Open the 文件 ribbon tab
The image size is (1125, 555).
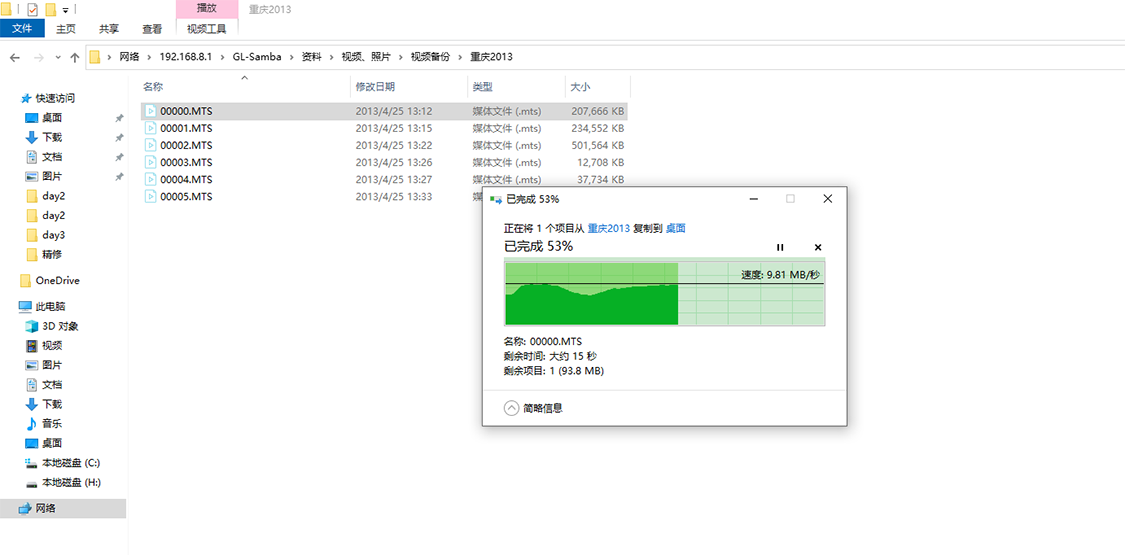click(x=22, y=29)
